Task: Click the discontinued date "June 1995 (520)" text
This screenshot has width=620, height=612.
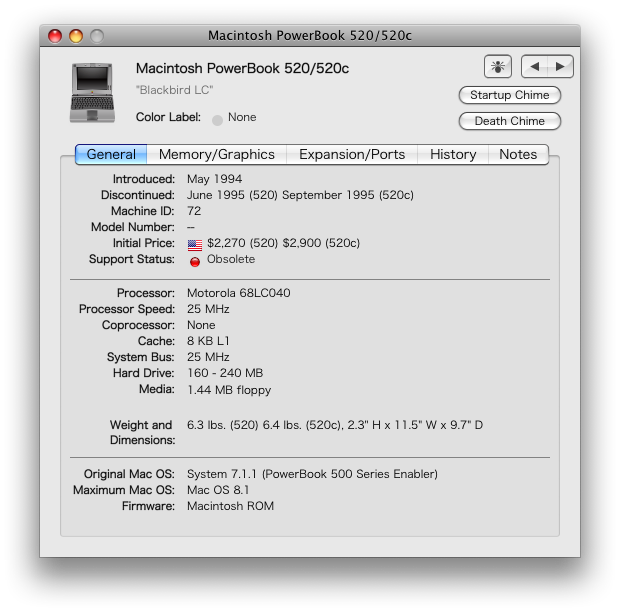Action: (232, 195)
